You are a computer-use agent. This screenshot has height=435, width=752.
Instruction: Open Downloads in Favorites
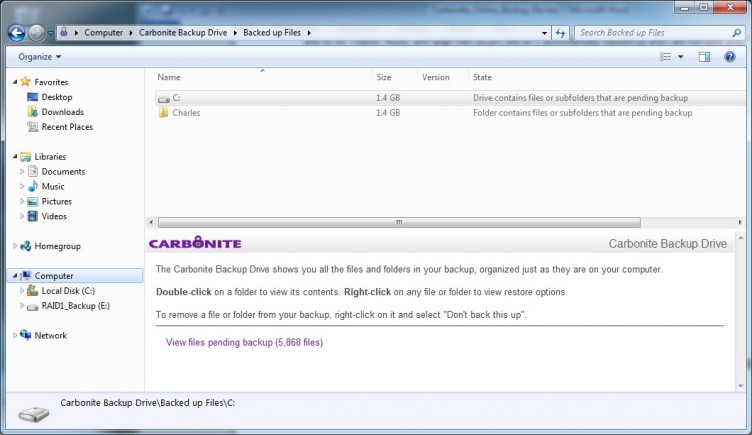pos(62,112)
